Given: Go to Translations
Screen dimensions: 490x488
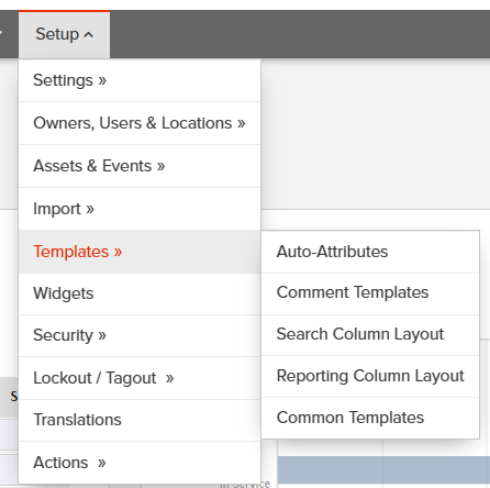Looking at the screenshot, I should click(140, 420).
